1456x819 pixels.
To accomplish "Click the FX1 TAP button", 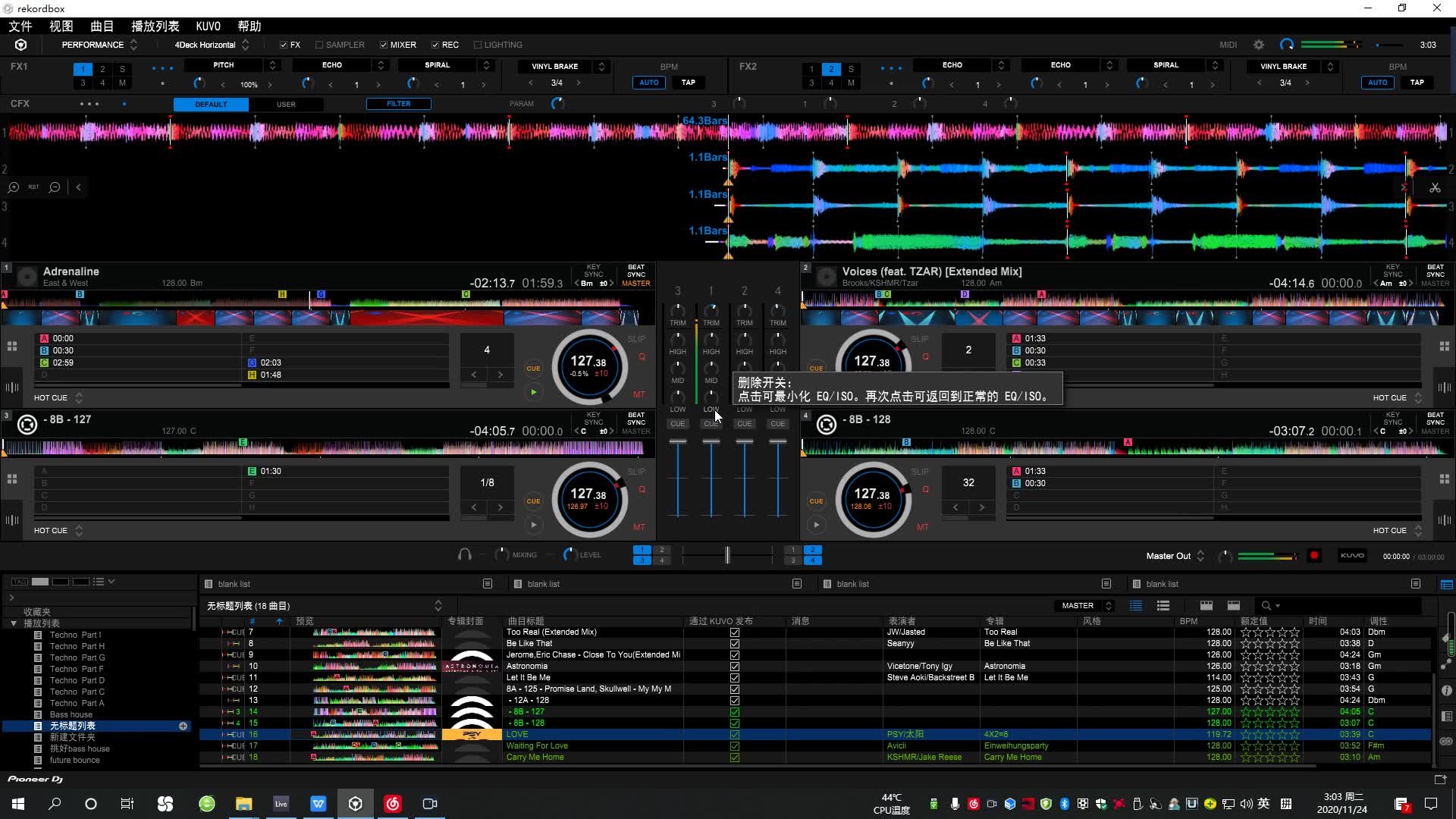I will pyautogui.click(x=688, y=83).
